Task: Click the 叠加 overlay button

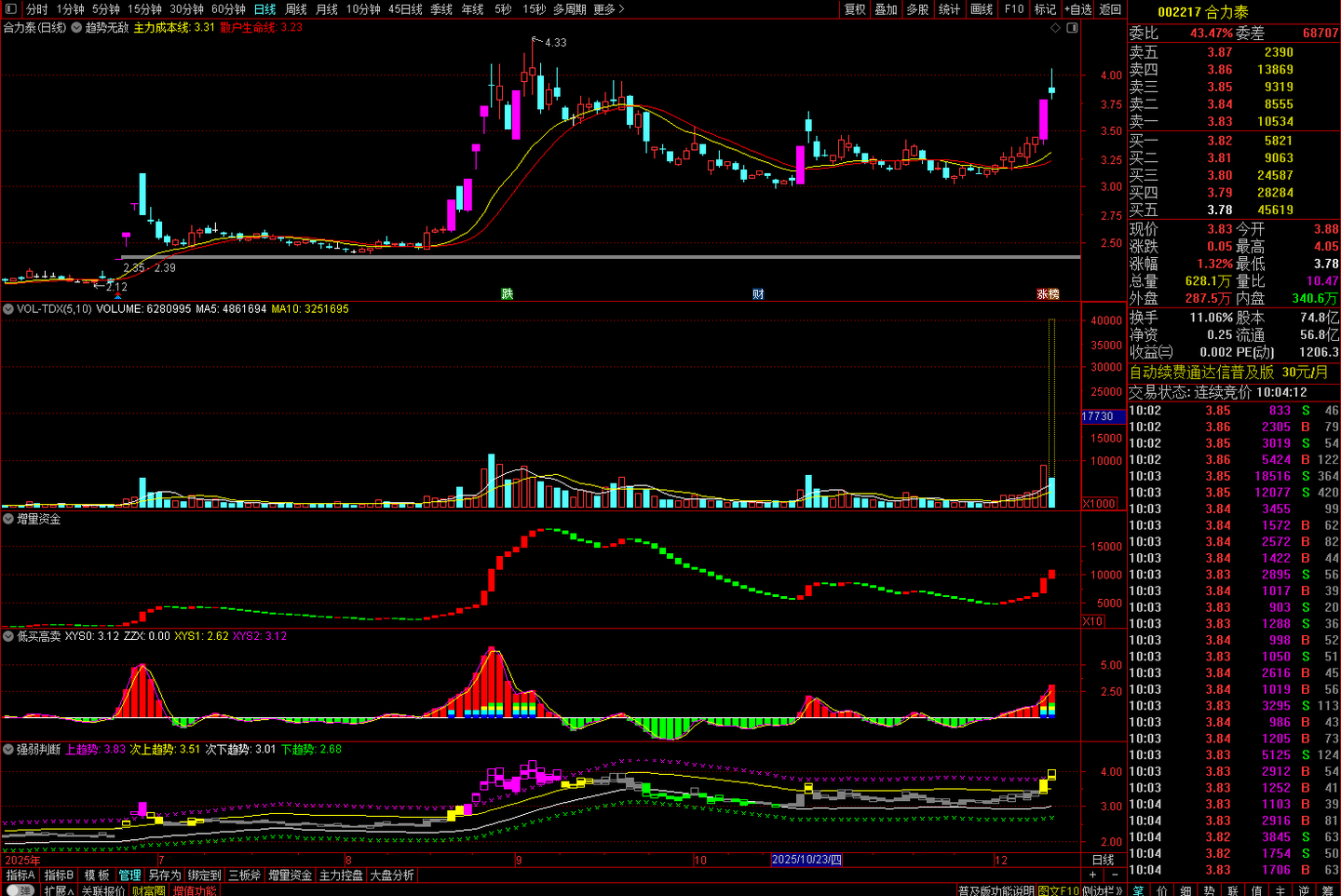Action: (887, 9)
